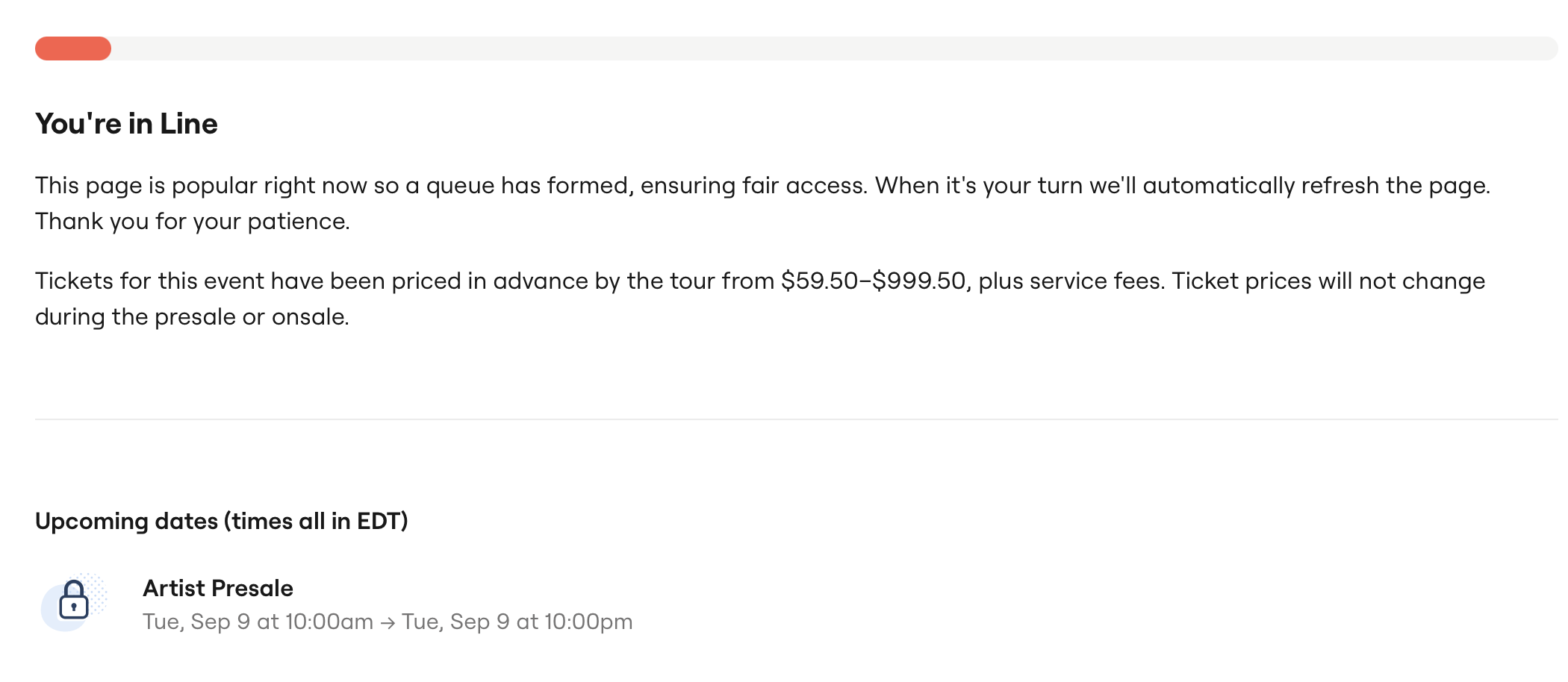Click "Thank you for your patience."
1568x682 pixels.
(193, 222)
